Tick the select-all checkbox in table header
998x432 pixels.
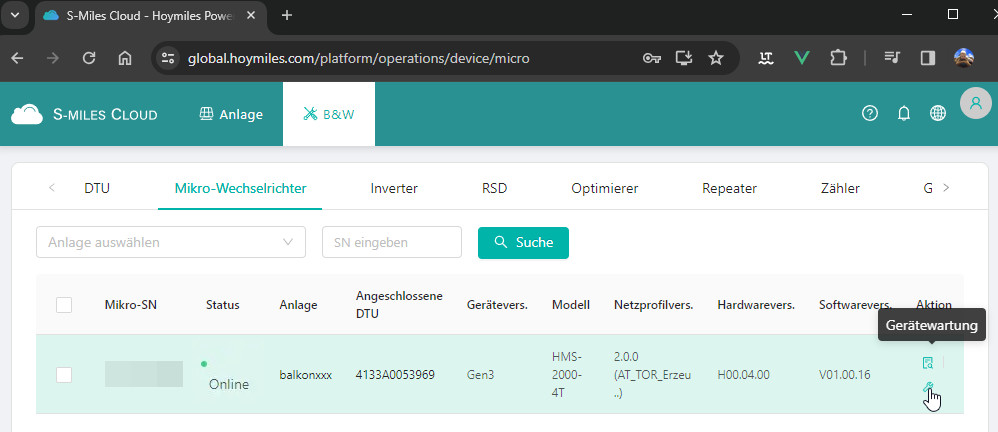[x=64, y=305]
